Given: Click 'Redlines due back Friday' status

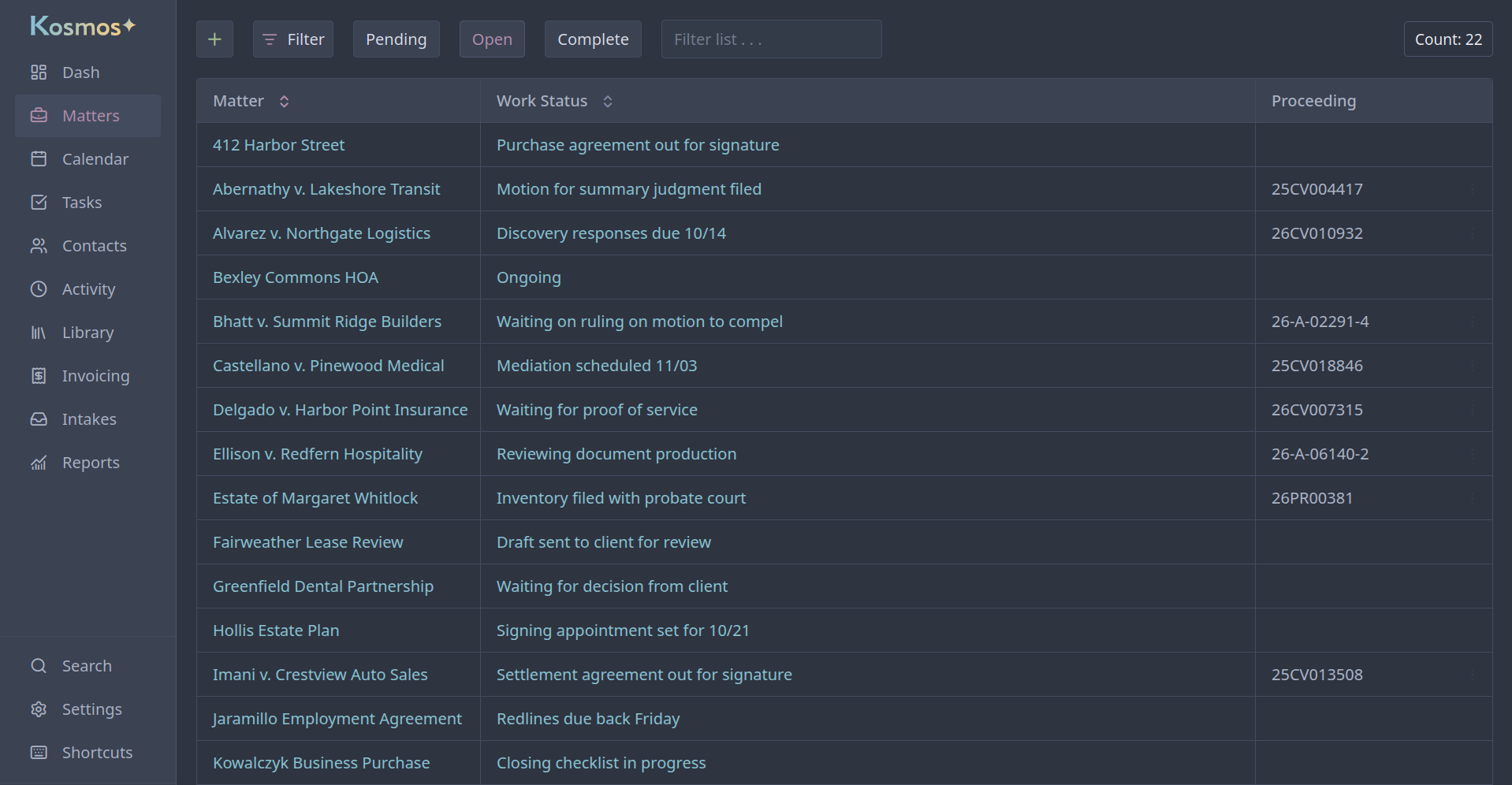Looking at the screenshot, I should coord(588,719).
